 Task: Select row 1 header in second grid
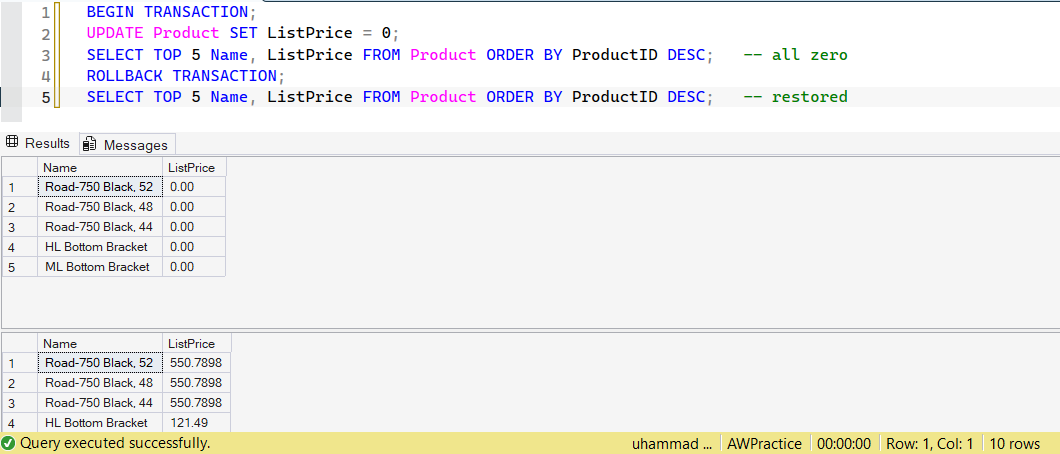20,363
